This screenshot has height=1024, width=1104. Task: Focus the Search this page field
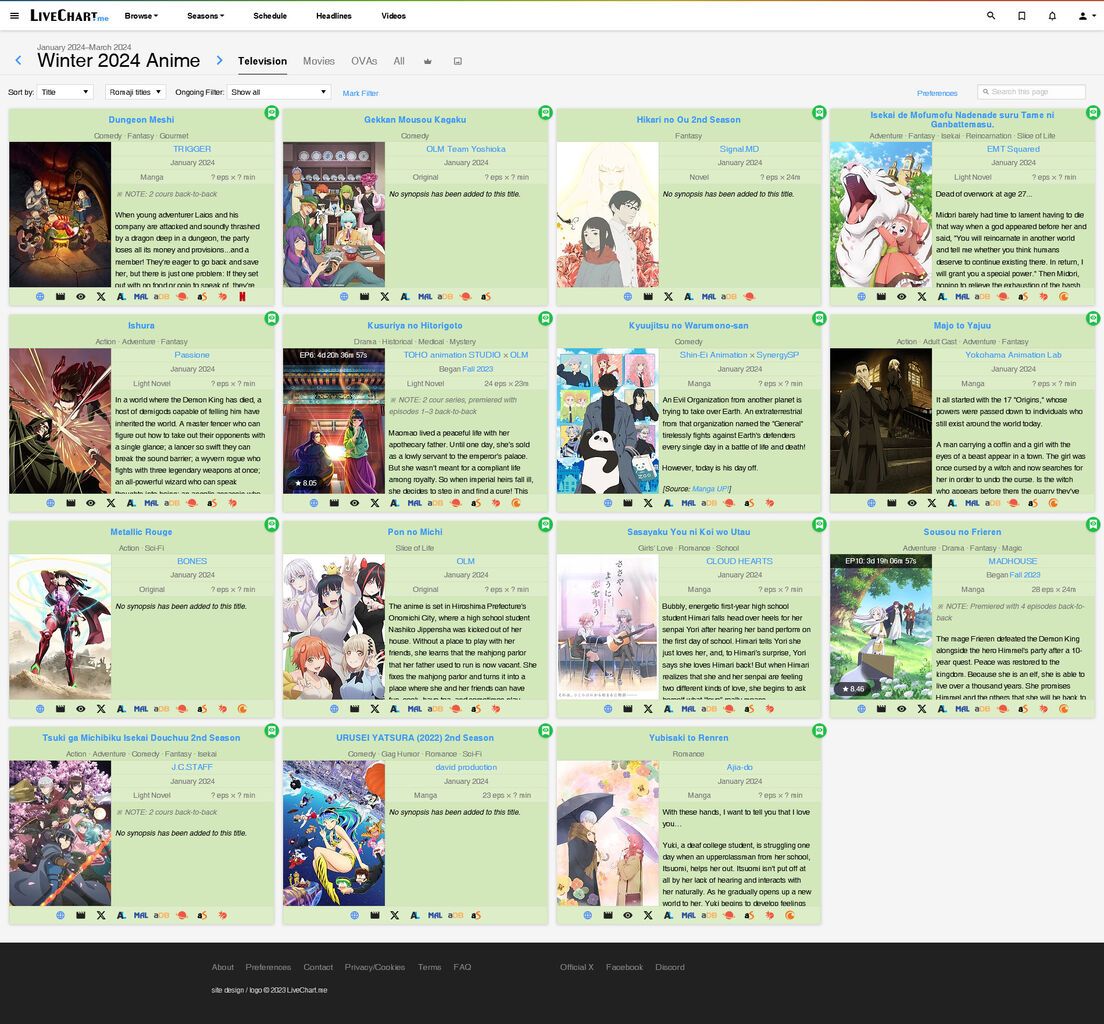tap(1031, 92)
